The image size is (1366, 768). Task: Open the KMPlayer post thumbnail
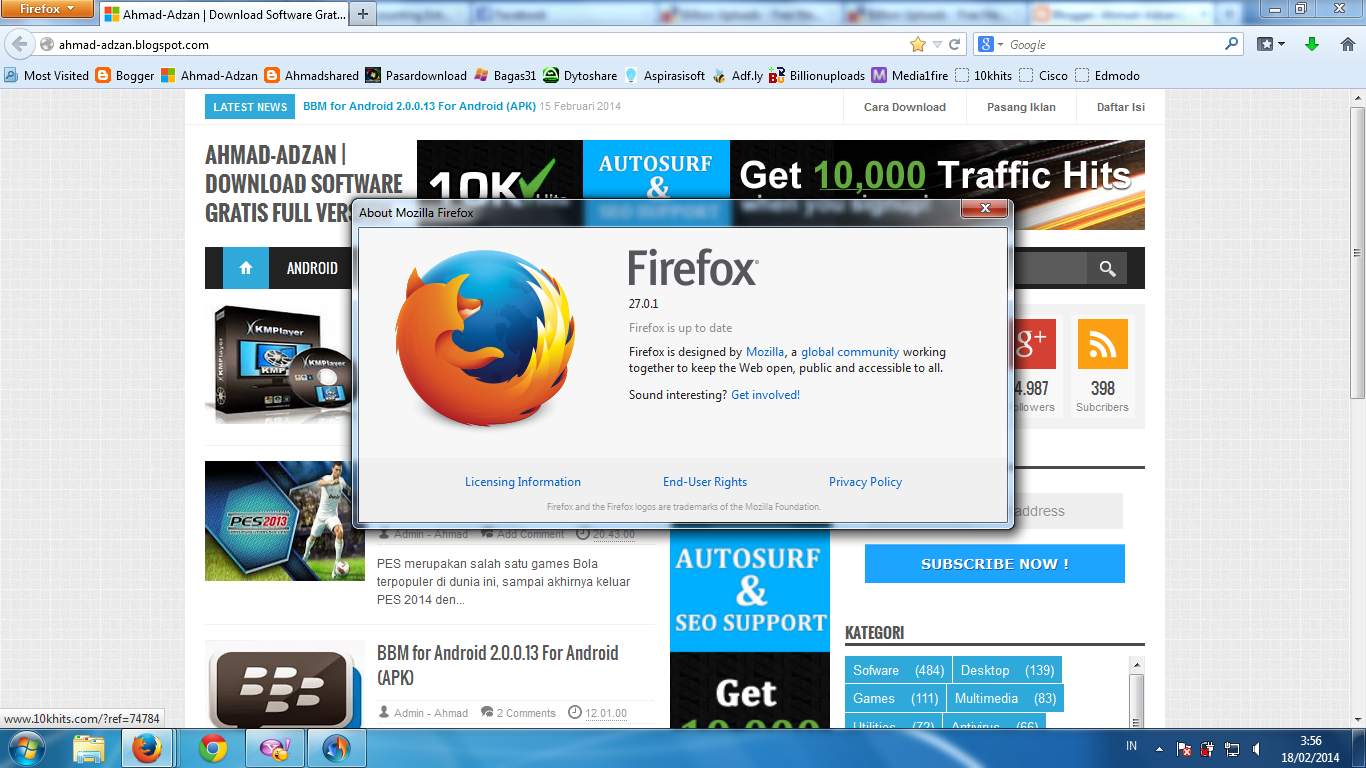click(280, 364)
